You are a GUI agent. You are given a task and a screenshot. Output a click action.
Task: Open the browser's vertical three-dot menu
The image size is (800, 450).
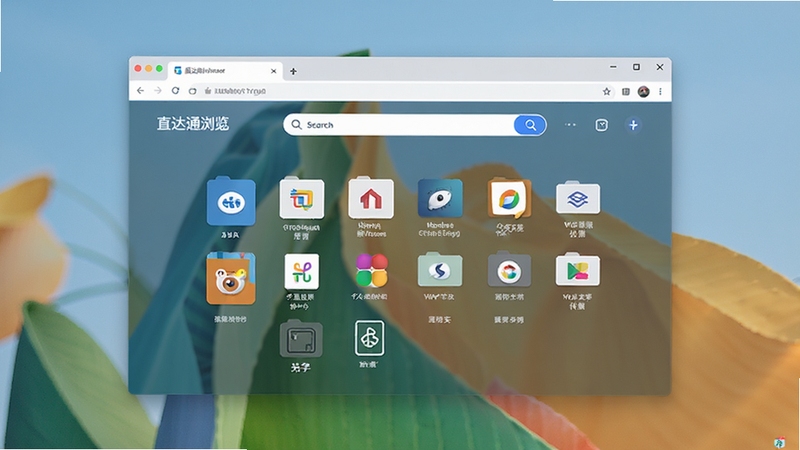click(660, 91)
